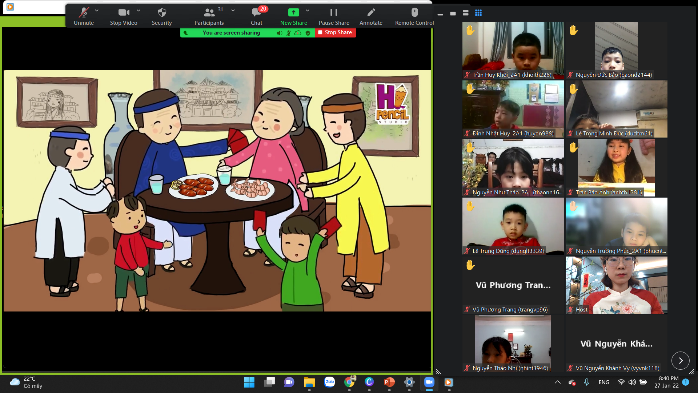Open the Security shield menu
The height and width of the screenshot is (393, 698).
pos(162,16)
